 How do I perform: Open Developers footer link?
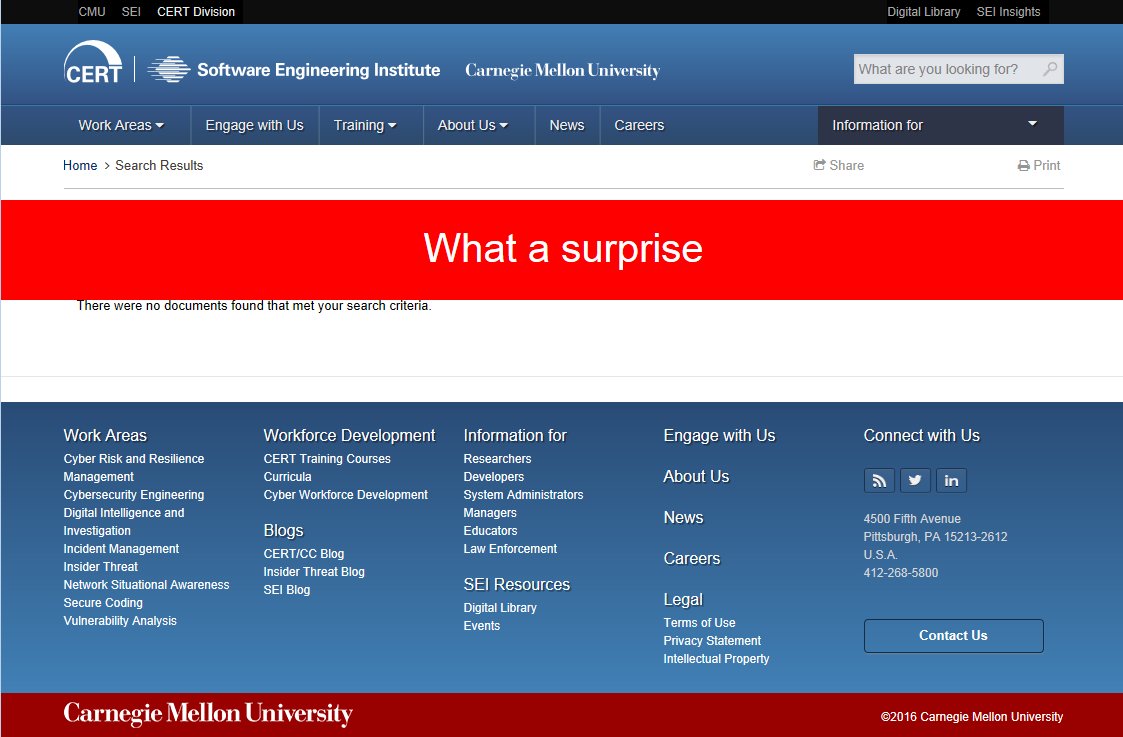click(493, 477)
